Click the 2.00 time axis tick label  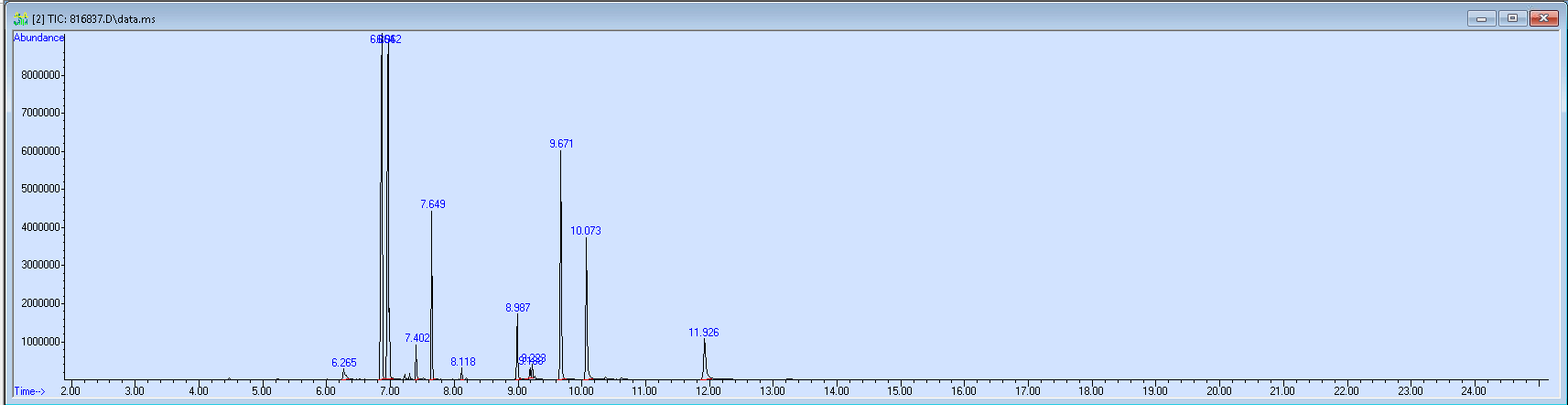point(70,391)
